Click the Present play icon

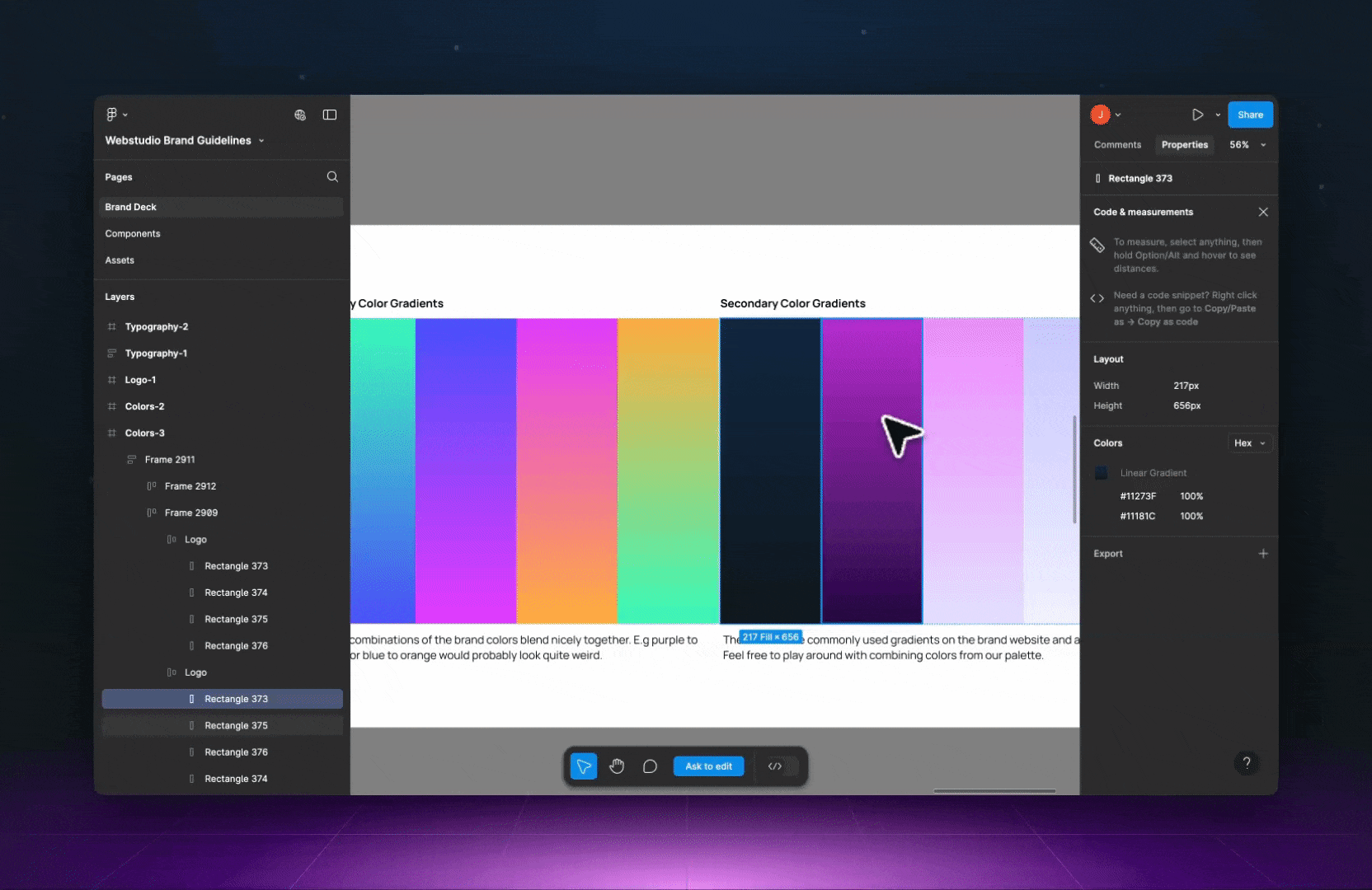click(x=1197, y=115)
